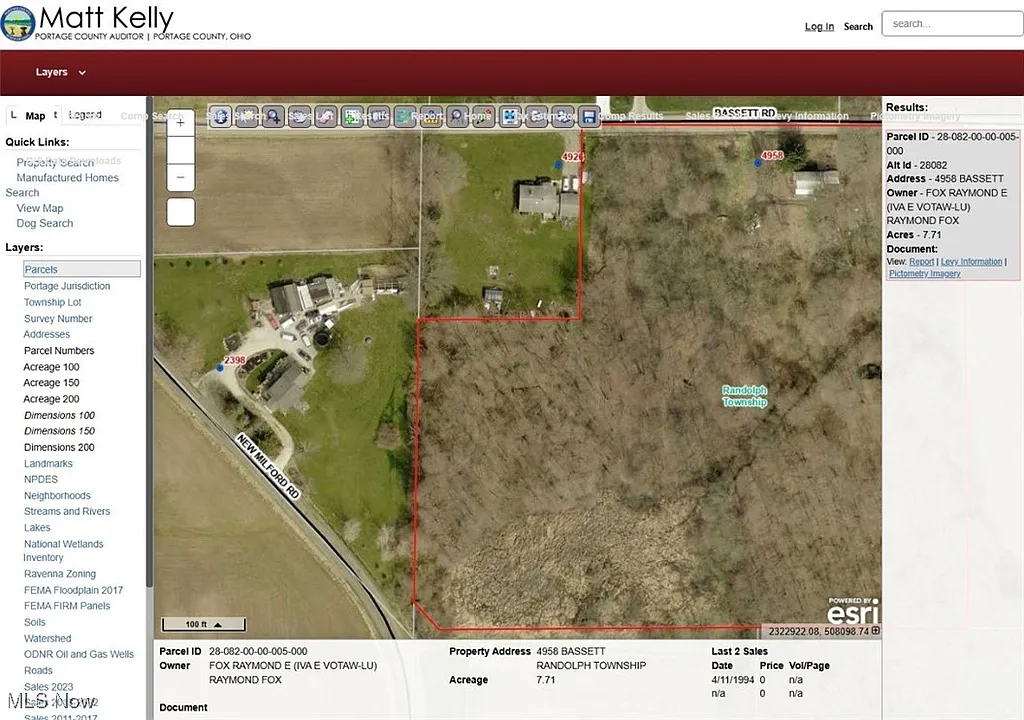1024x720 pixels.
Task: Click the blue four-arrow full extent icon
Action: pos(510,117)
